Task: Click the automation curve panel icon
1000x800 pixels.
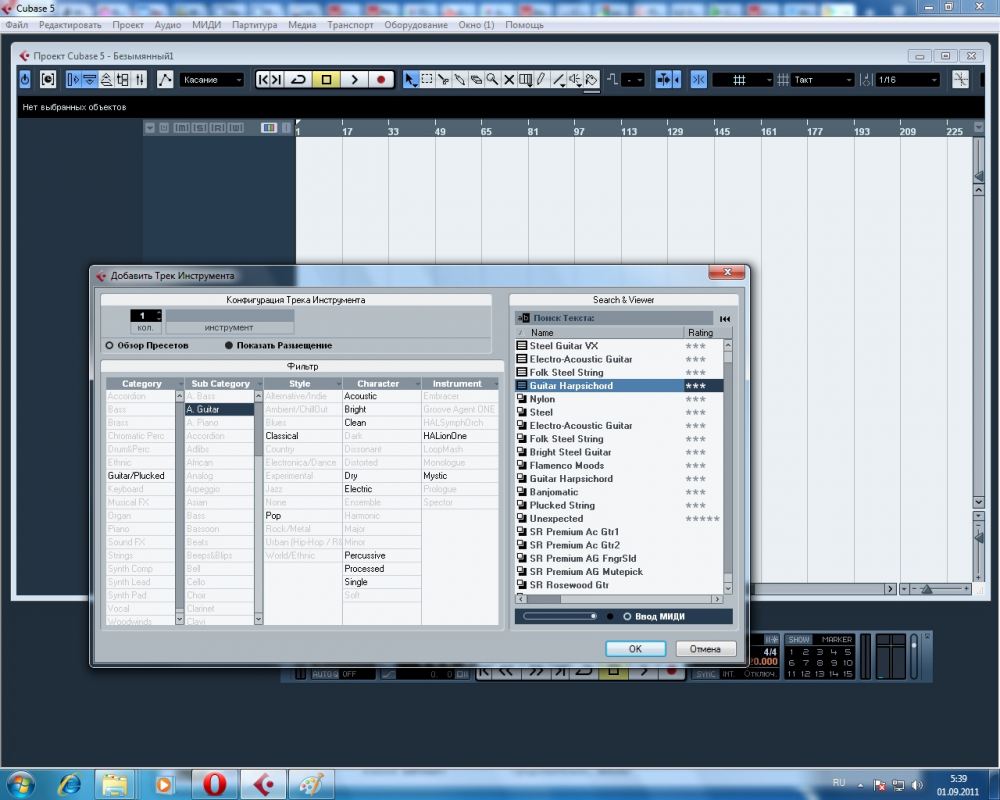Action: (x=165, y=80)
